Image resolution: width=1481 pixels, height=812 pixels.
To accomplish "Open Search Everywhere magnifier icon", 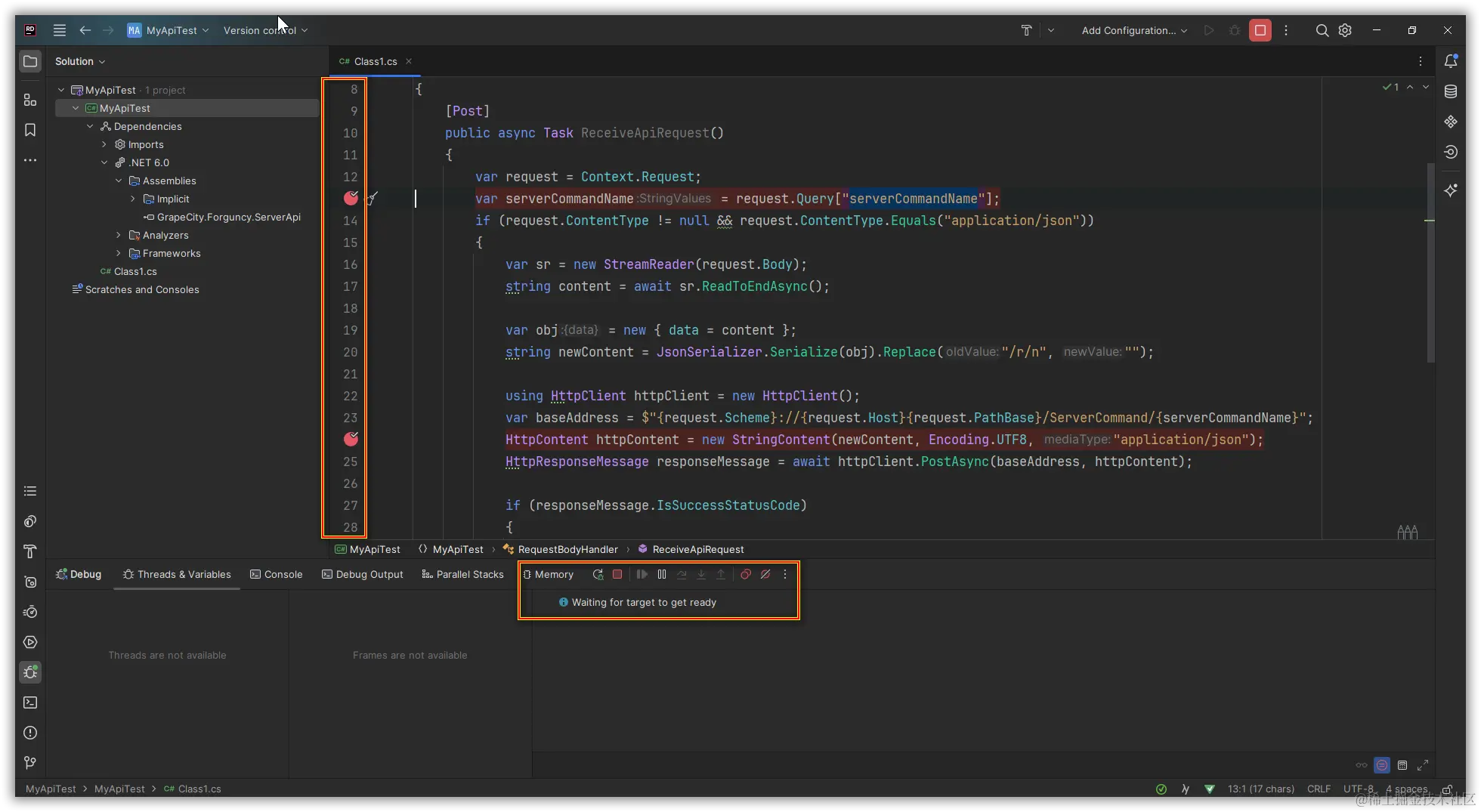I will click(x=1322, y=30).
